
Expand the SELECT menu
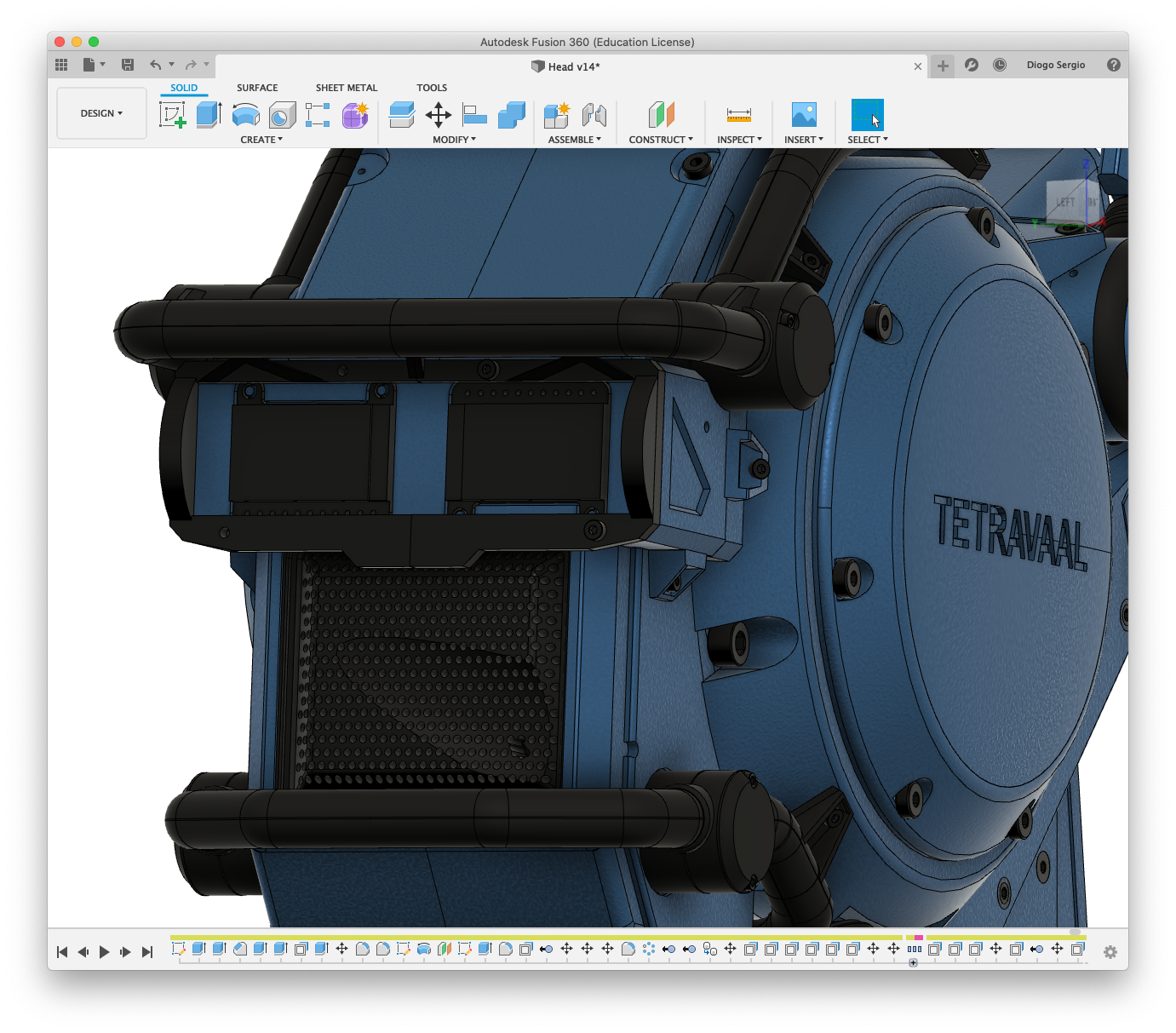[x=868, y=140]
